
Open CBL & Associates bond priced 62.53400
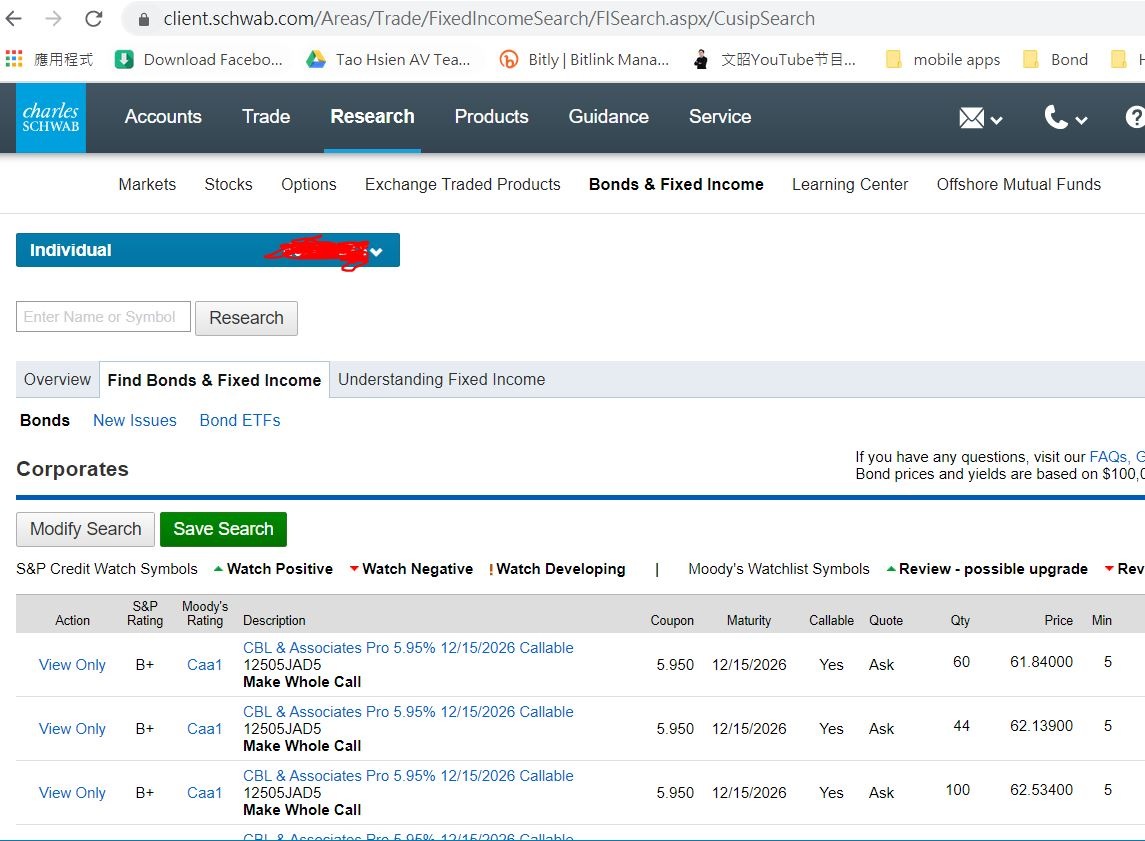coord(408,777)
